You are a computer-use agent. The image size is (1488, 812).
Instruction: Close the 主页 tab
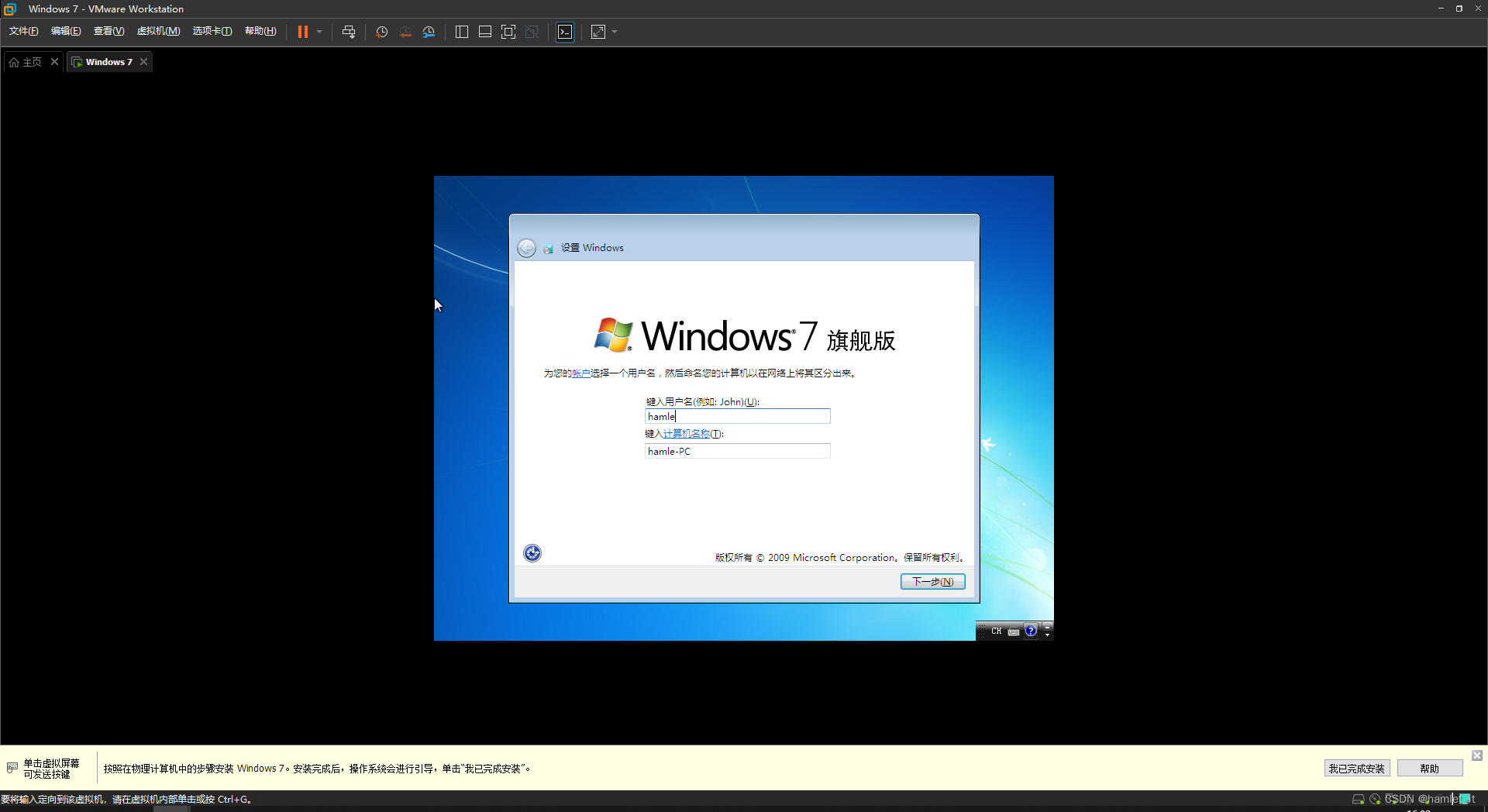[54, 62]
